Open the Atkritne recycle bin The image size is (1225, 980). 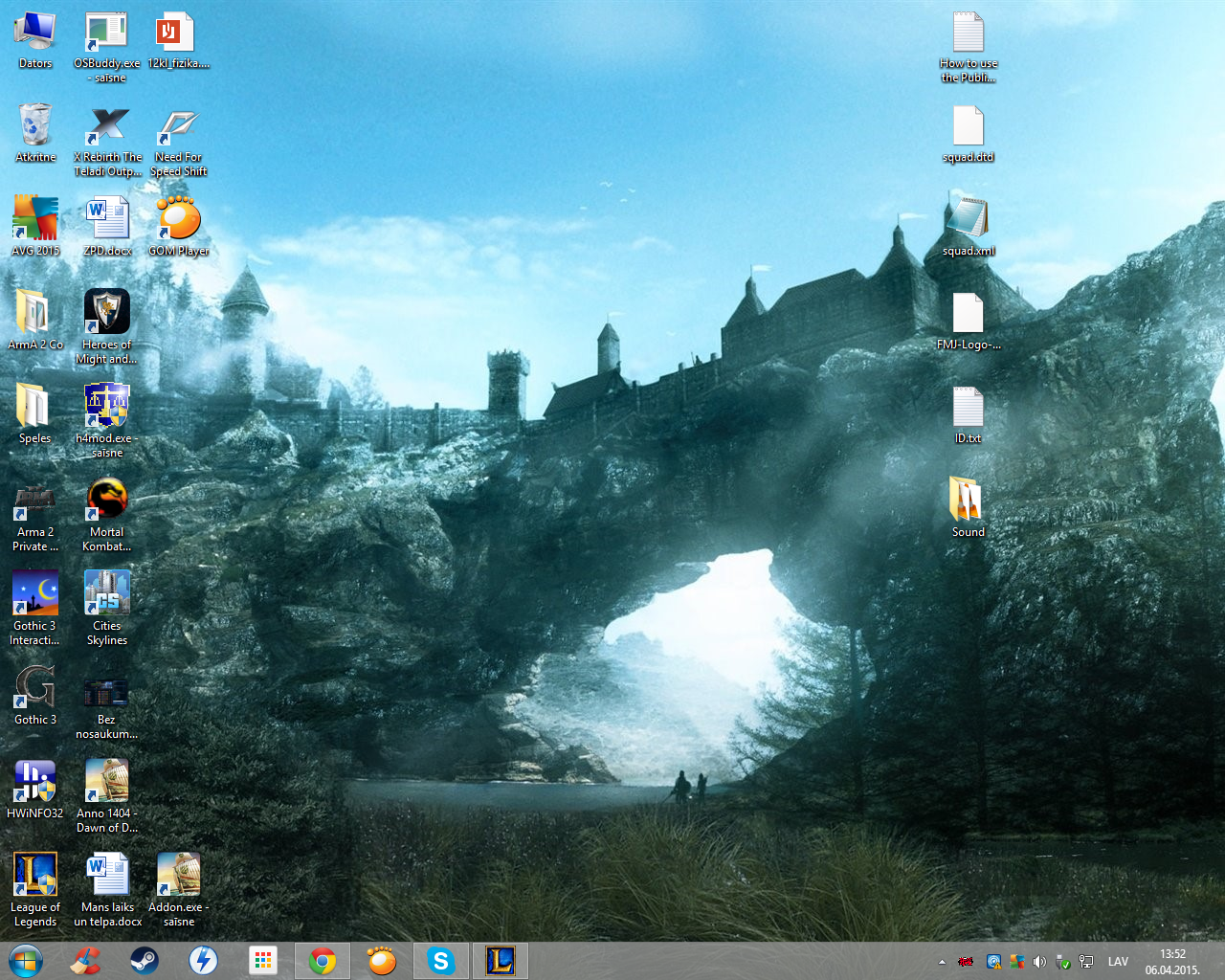35,134
